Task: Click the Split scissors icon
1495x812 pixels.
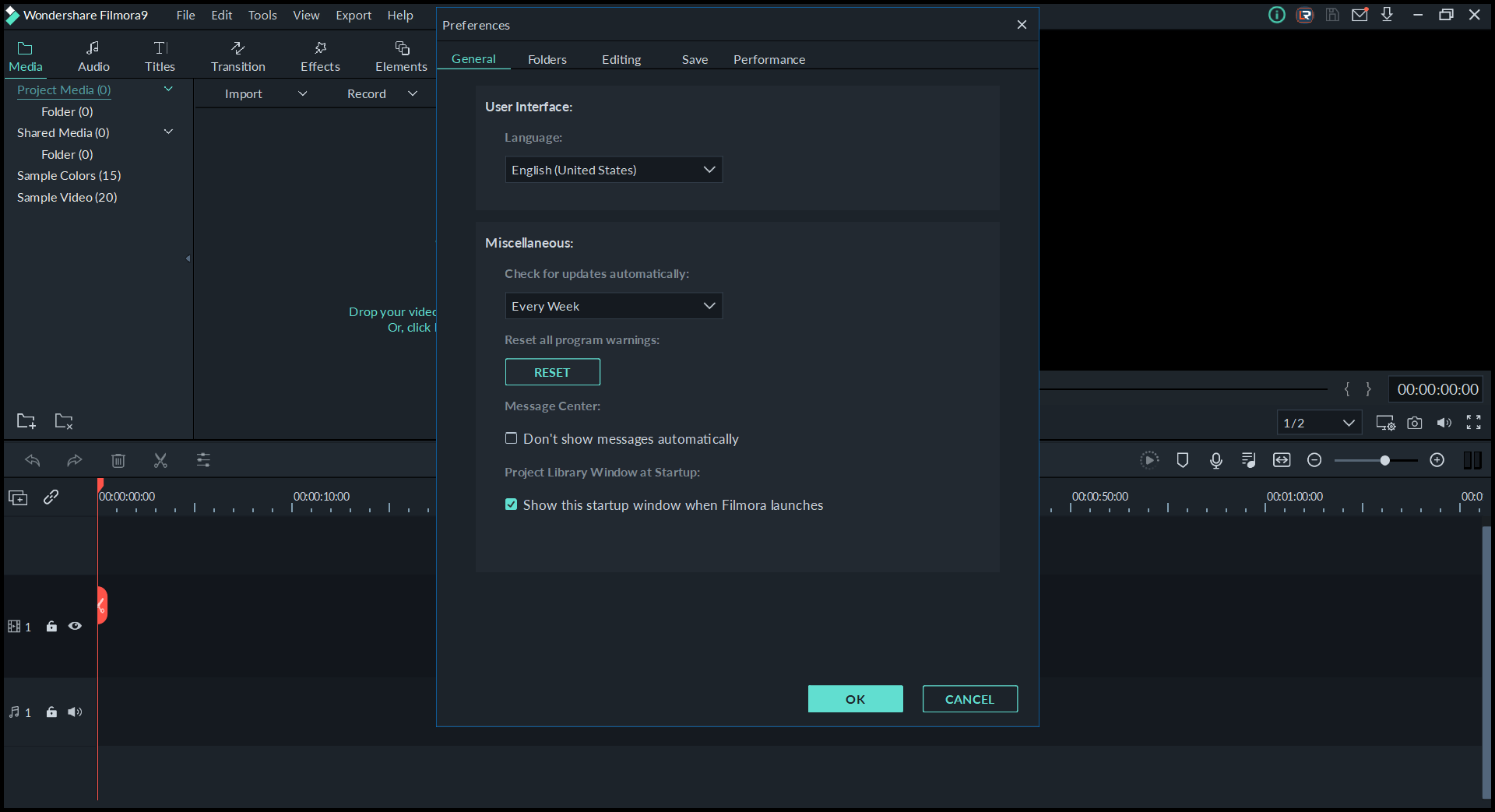Action: coord(160,460)
